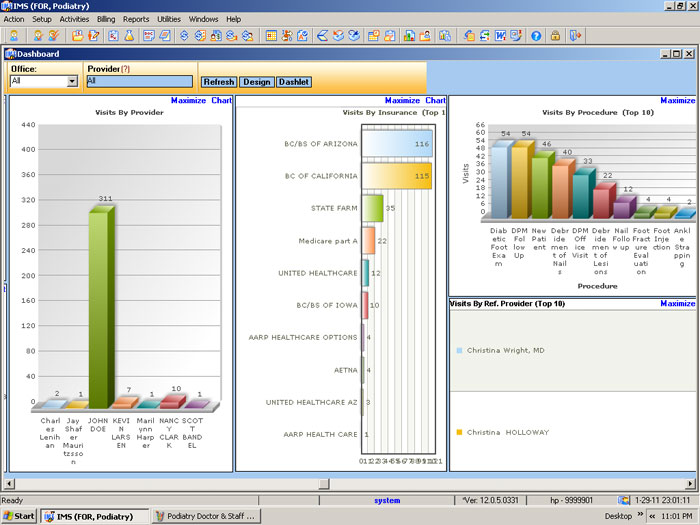
Task: Click the Provider red question mark hint
Action: 125,69
